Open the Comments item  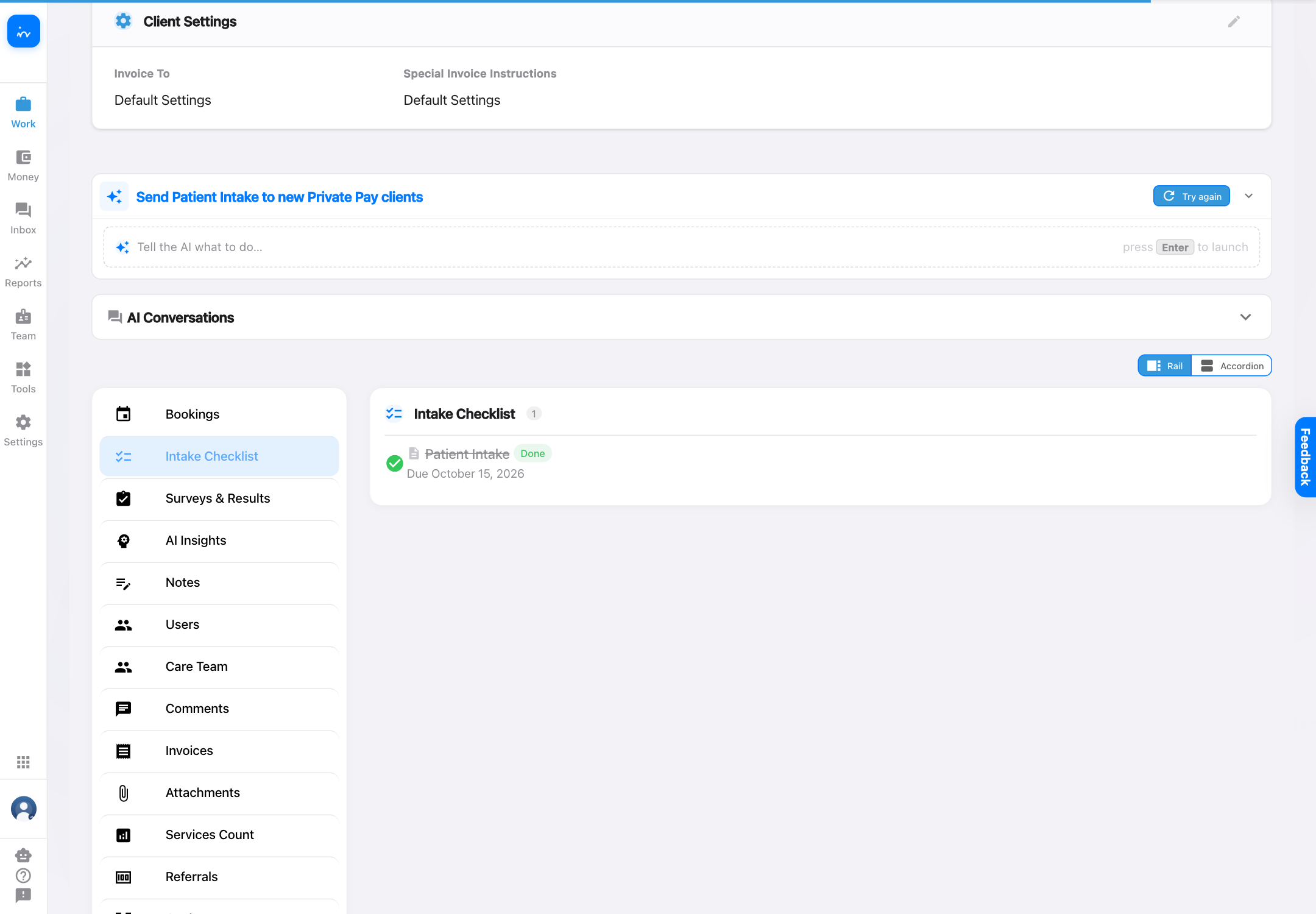point(219,709)
